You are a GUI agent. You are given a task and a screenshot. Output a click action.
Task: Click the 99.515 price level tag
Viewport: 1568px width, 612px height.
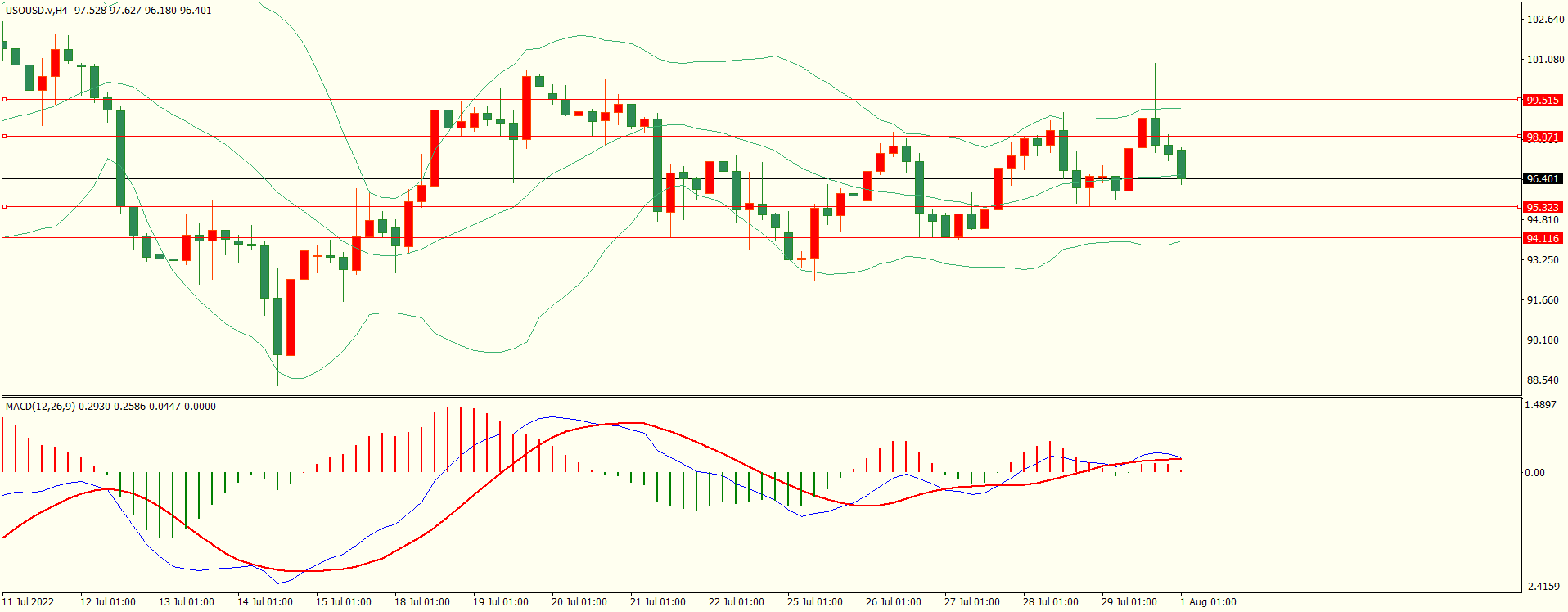tap(1542, 100)
